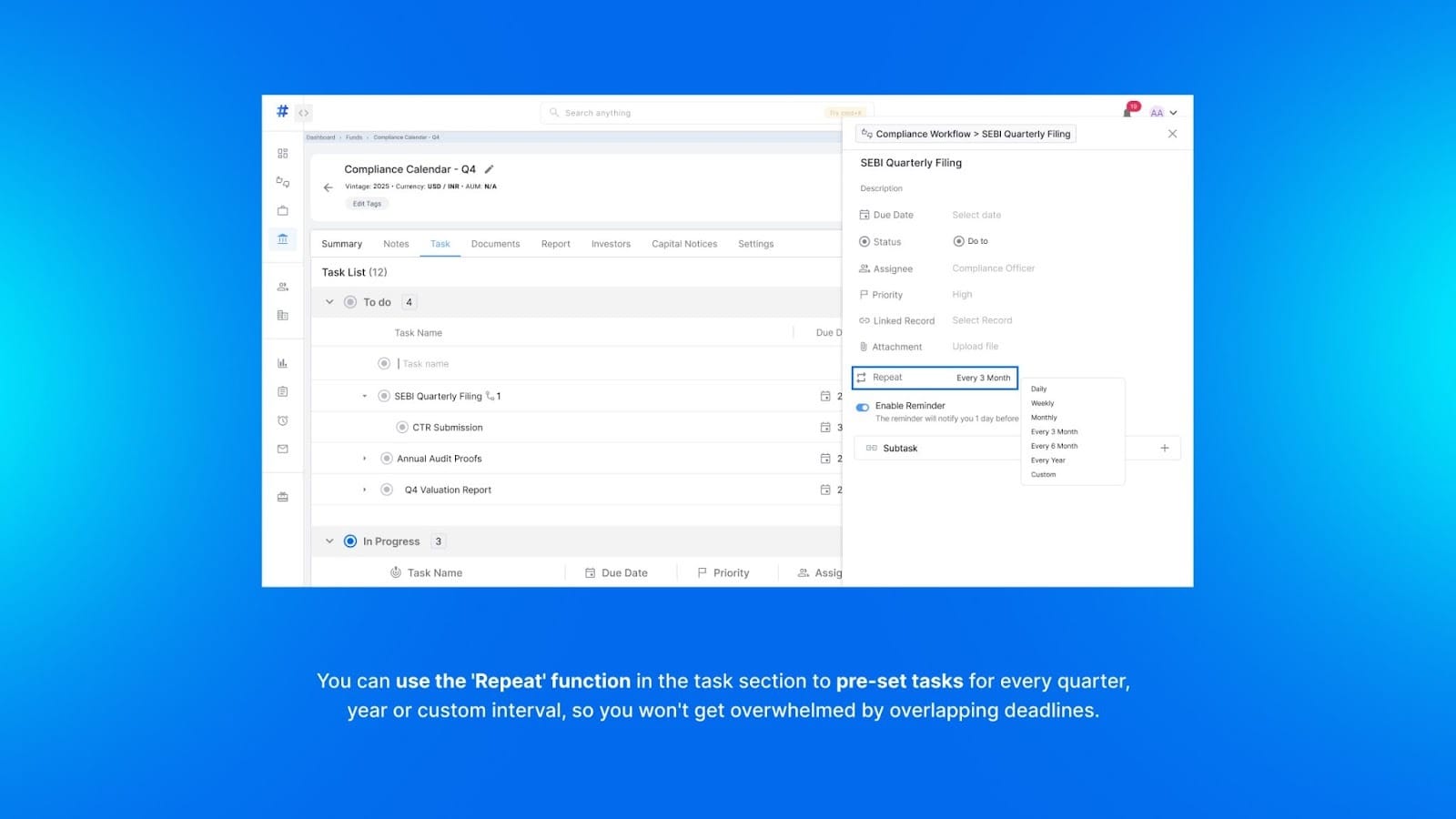Collapse the To do task group
Viewport: 1456px width, 819px height.
click(x=329, y=302)
